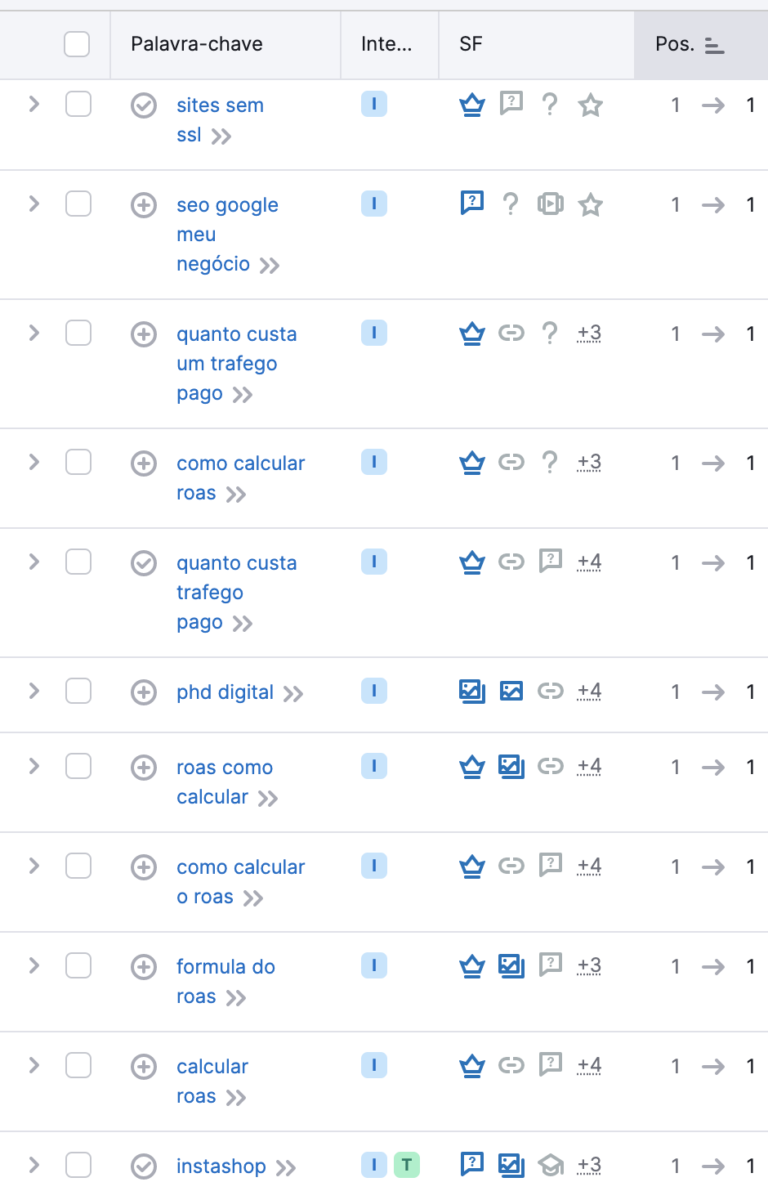Select the checkbox for the 'calcular roas' row
Viewport: 768px width, 1200px height.
pos(78,1065)
